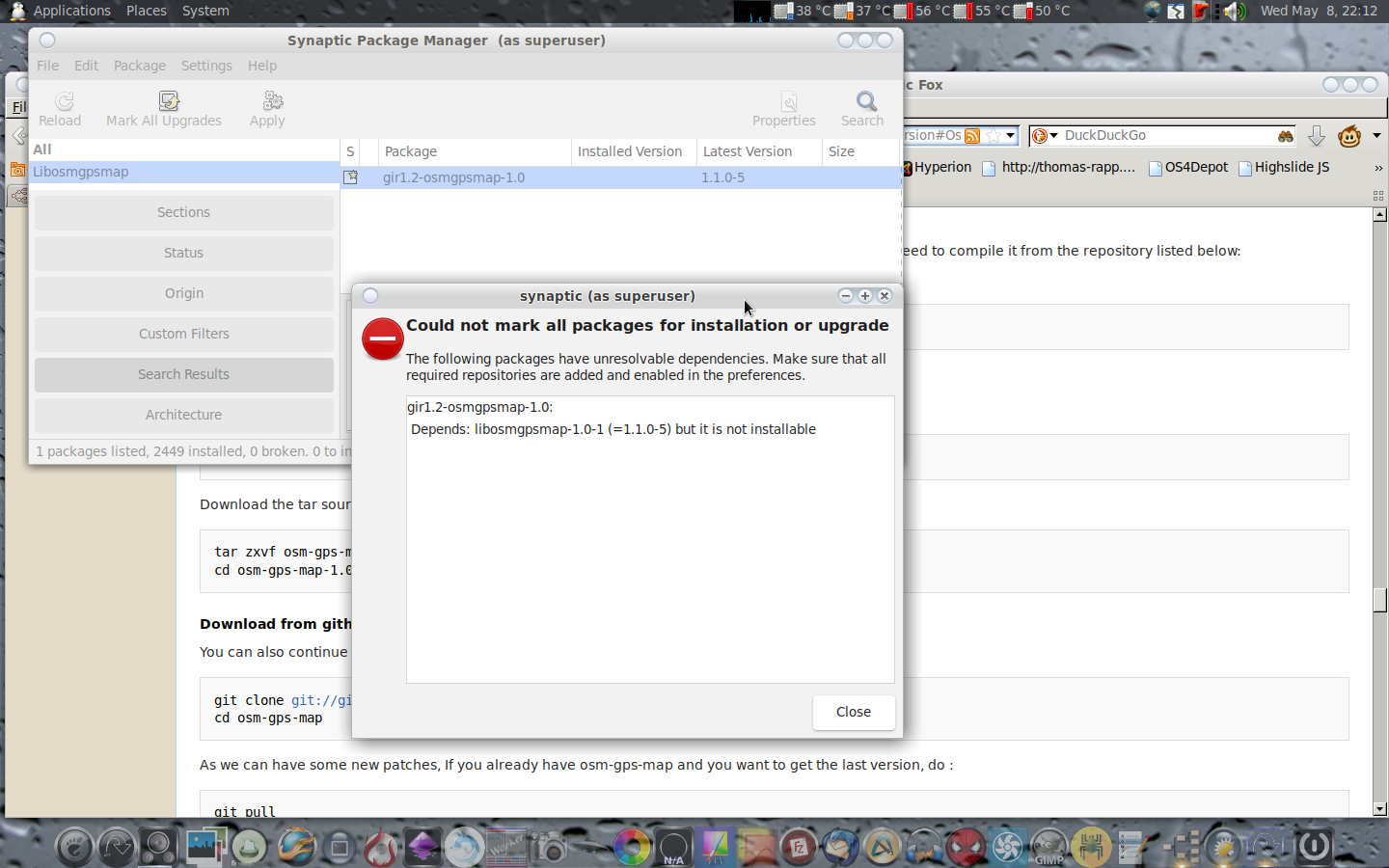Open the Settings menu in Synaptic
1389x868 pixels.
click(x=206, y=66)
